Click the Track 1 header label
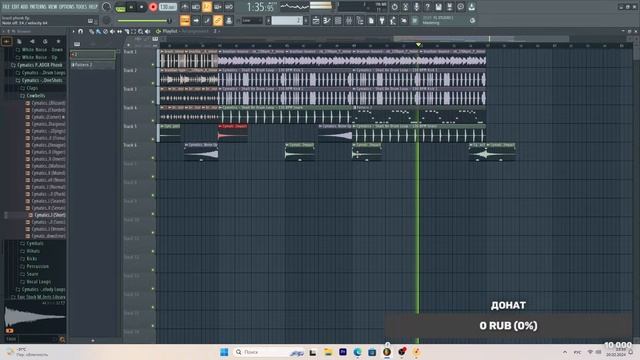 coord(130,52)
